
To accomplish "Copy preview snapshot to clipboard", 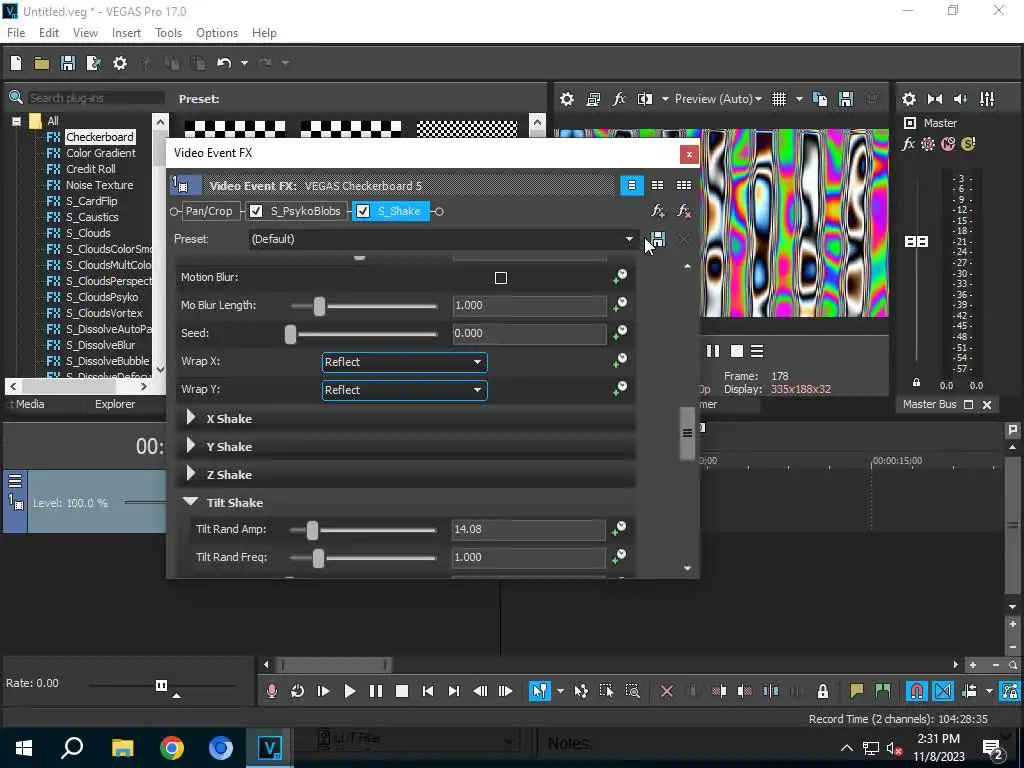I will point(820,99).
